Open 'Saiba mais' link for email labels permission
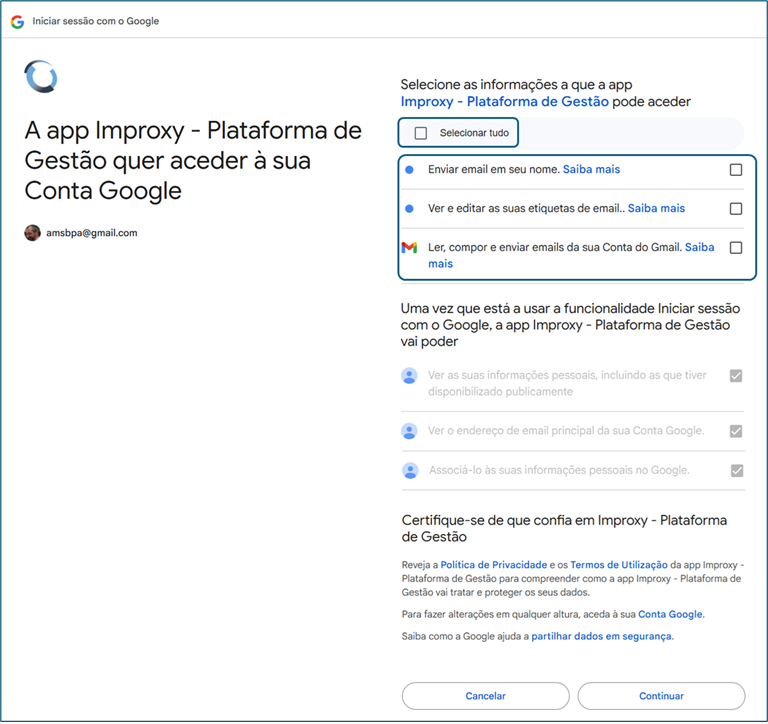 coord(656,209)
